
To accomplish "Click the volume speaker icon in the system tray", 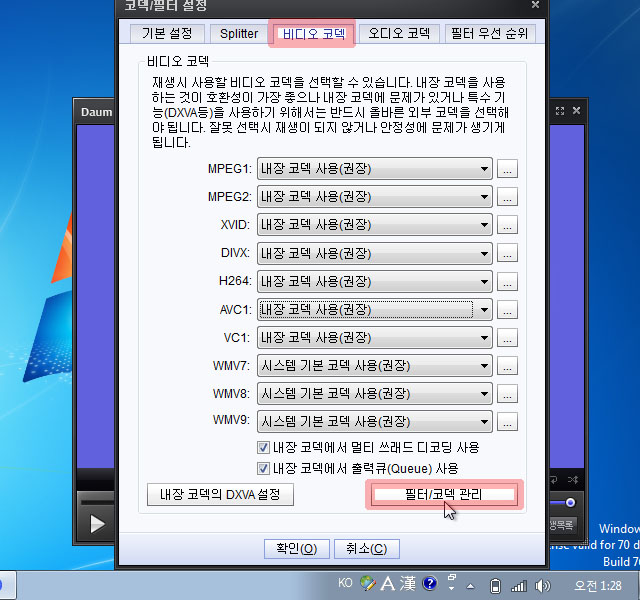I will [x=543, y=585].
